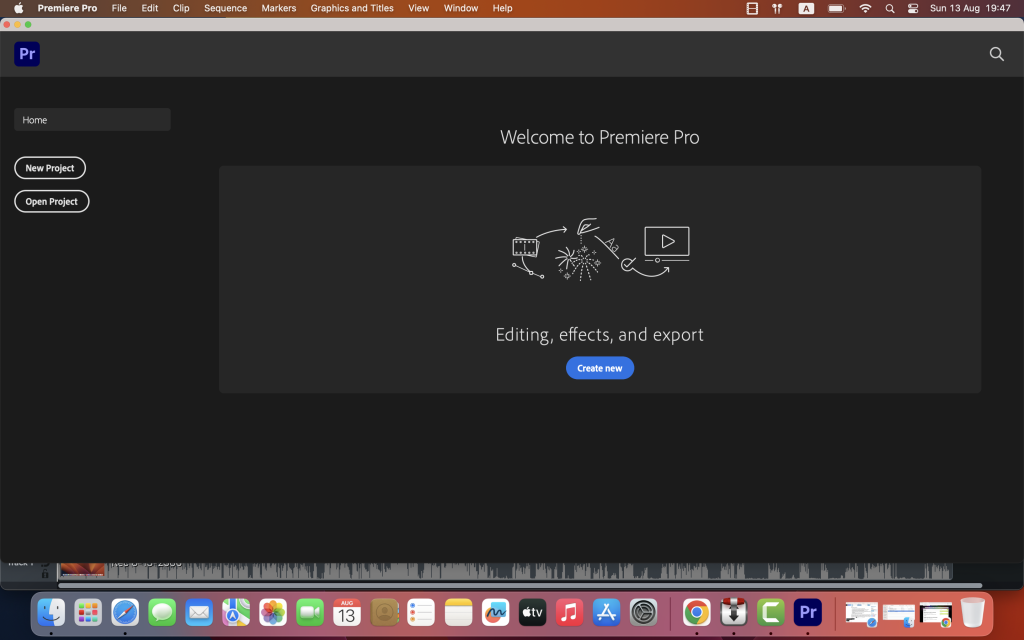Viewport: 1024px width, 640px height.
Task: Open Spotlight search in menu bar
Action: (x=889, y=8)
